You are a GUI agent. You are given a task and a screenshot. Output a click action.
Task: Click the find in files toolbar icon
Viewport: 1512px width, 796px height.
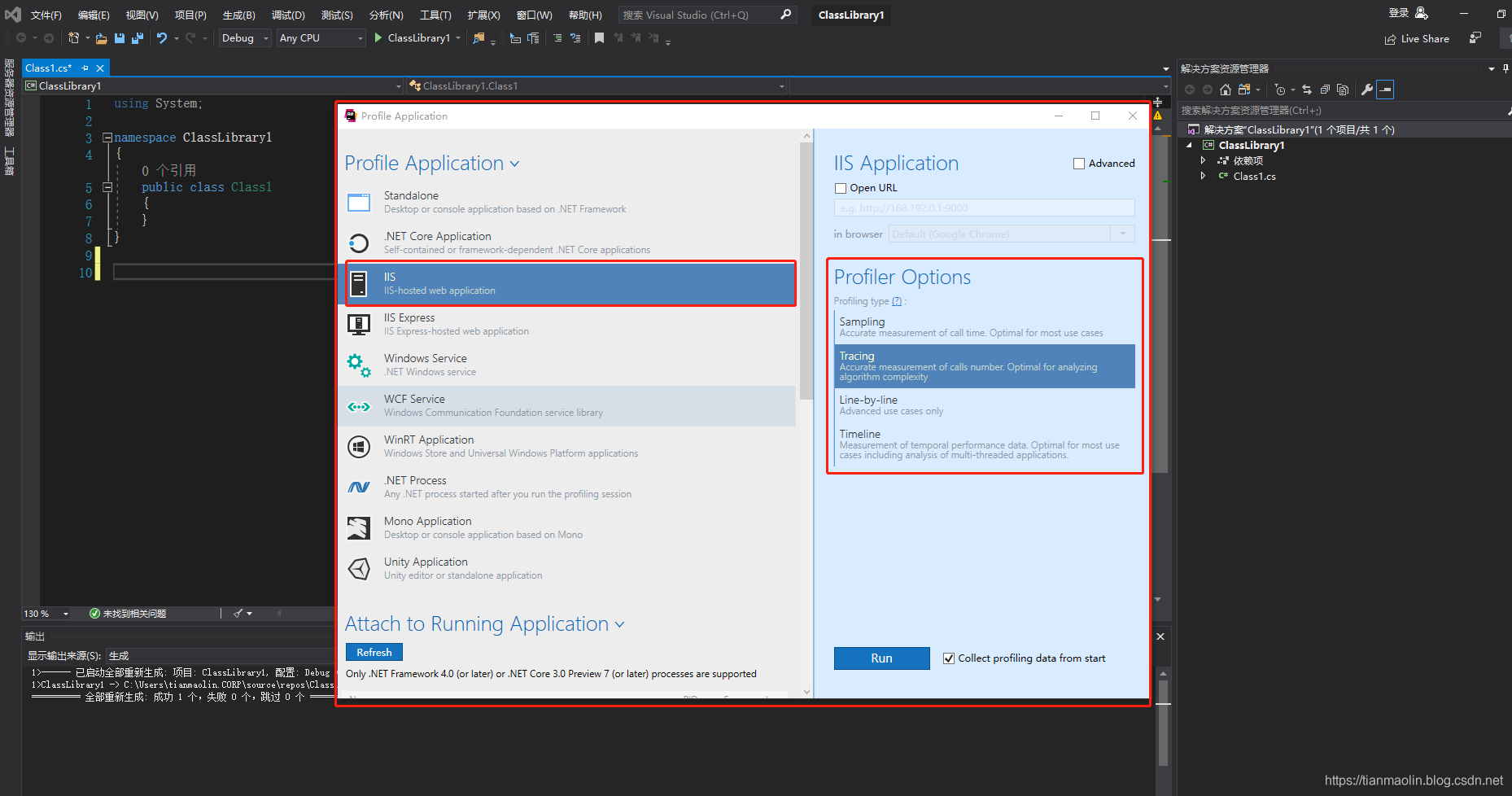(479, 38)
